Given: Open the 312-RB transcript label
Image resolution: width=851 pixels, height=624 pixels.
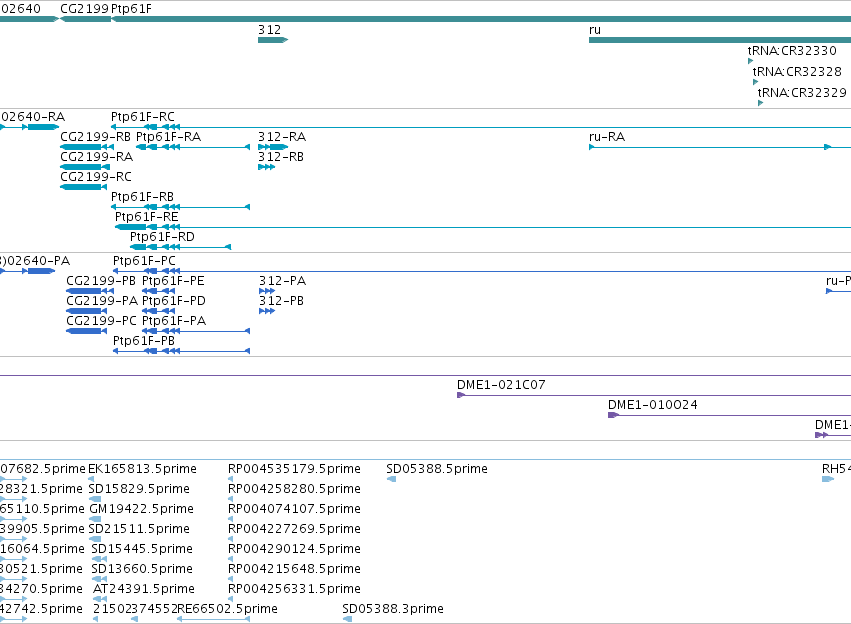Looking at the screenshot, I should [281, 157].
